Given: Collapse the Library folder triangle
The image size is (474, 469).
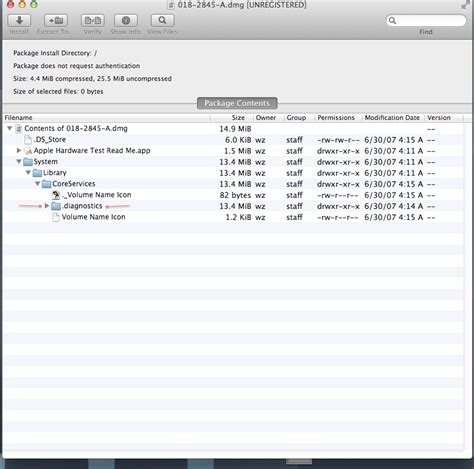Looking at the screenshot, I should 28,173.
